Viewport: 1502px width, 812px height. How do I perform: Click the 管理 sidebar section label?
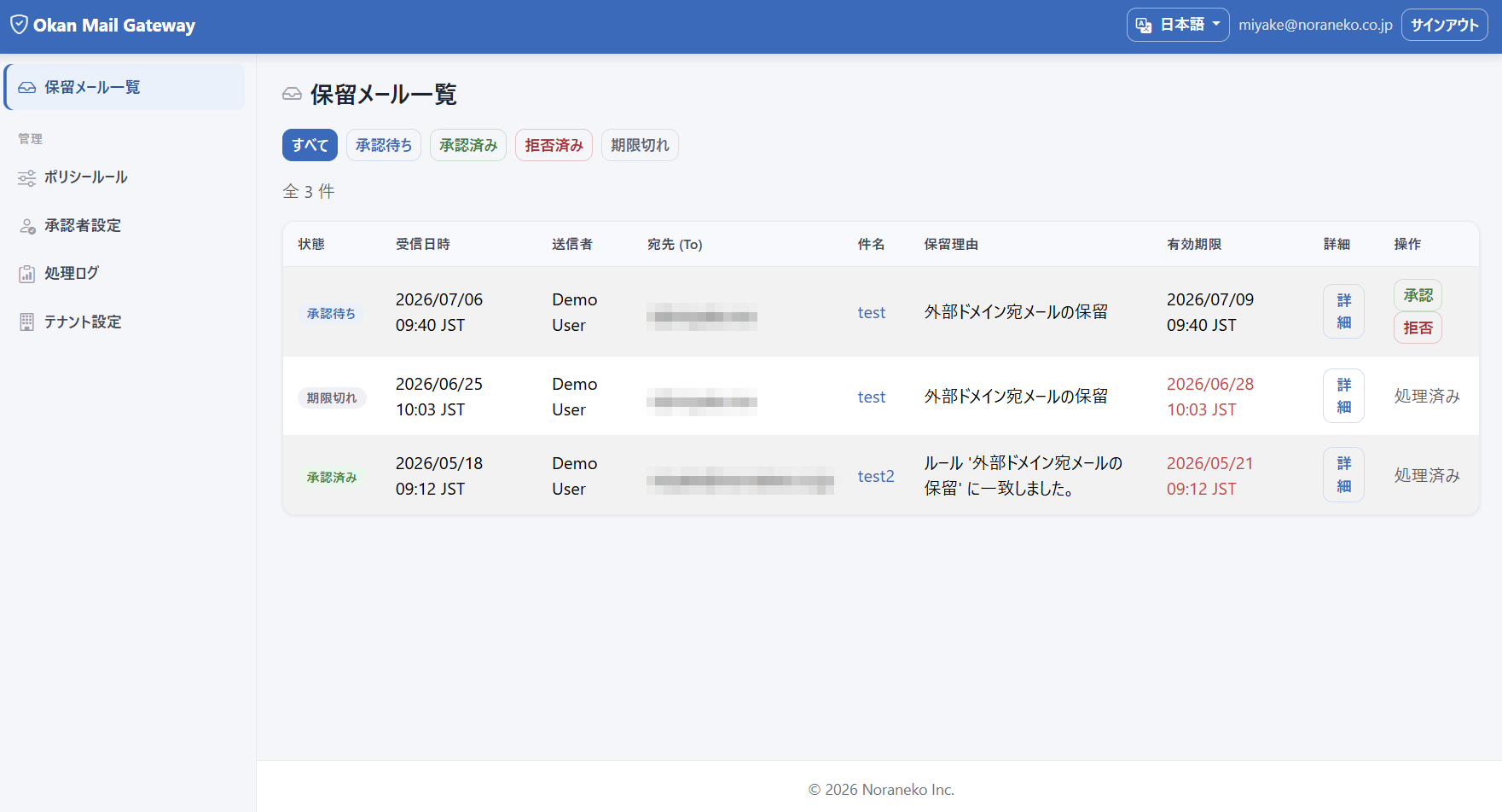coord(31,138)
